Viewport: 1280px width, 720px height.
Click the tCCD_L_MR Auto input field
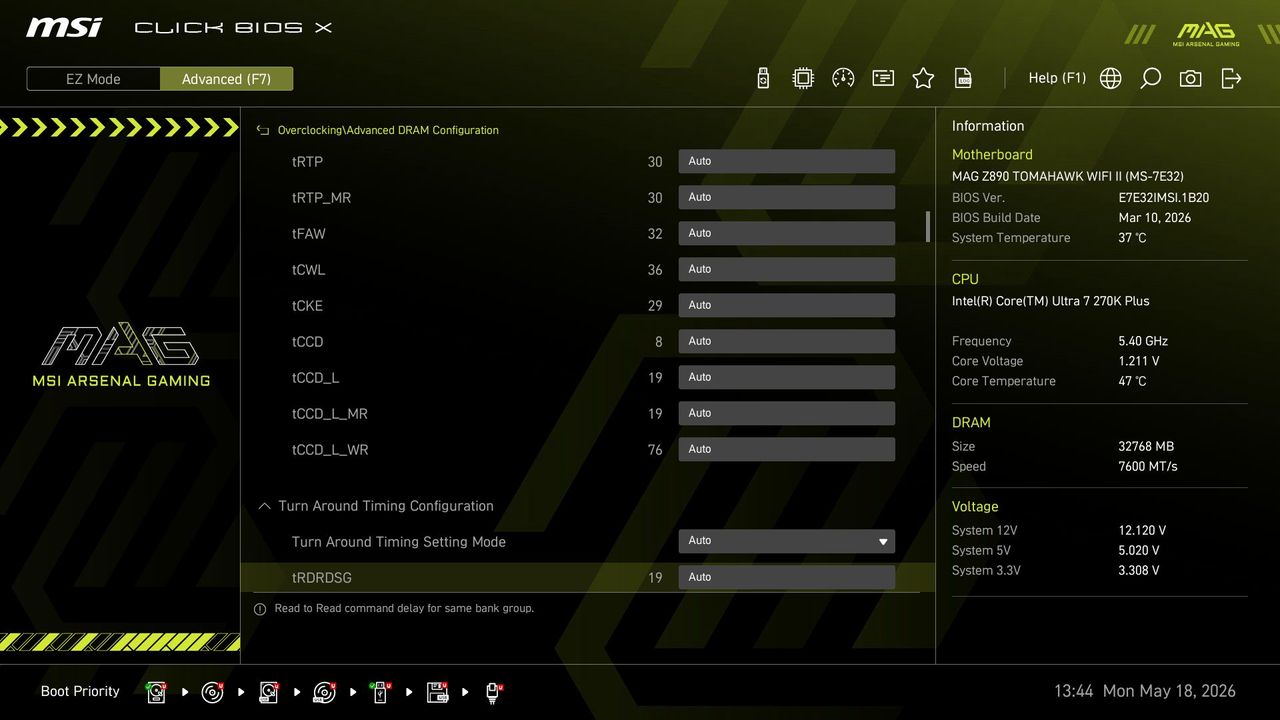tap(786, 413)
